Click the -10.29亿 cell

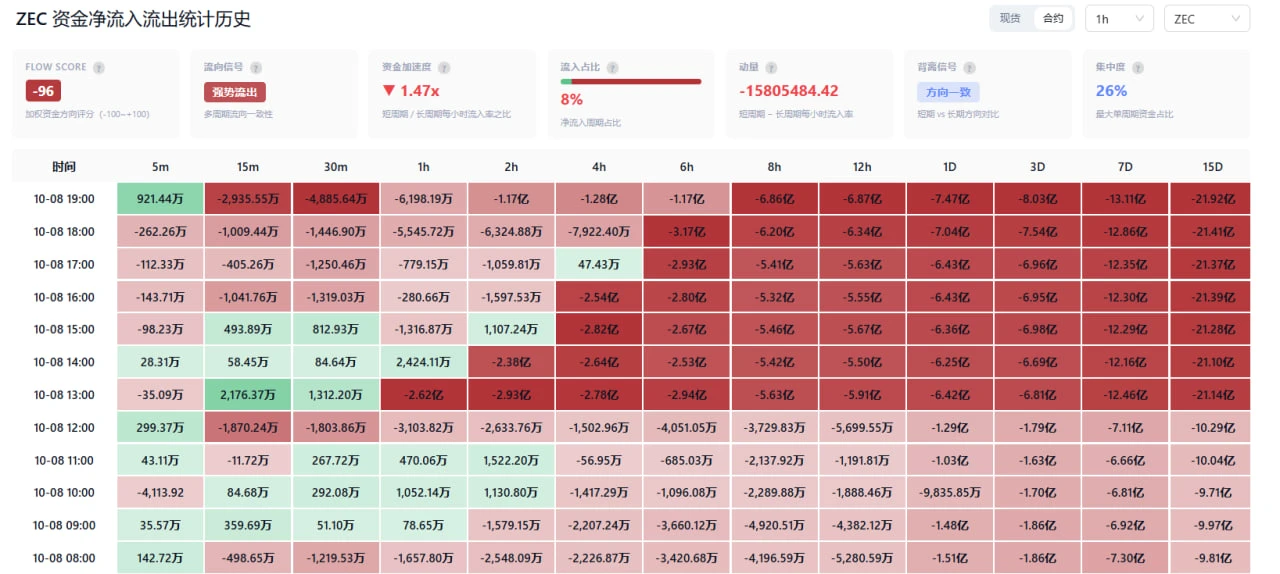pos(1211,427)
